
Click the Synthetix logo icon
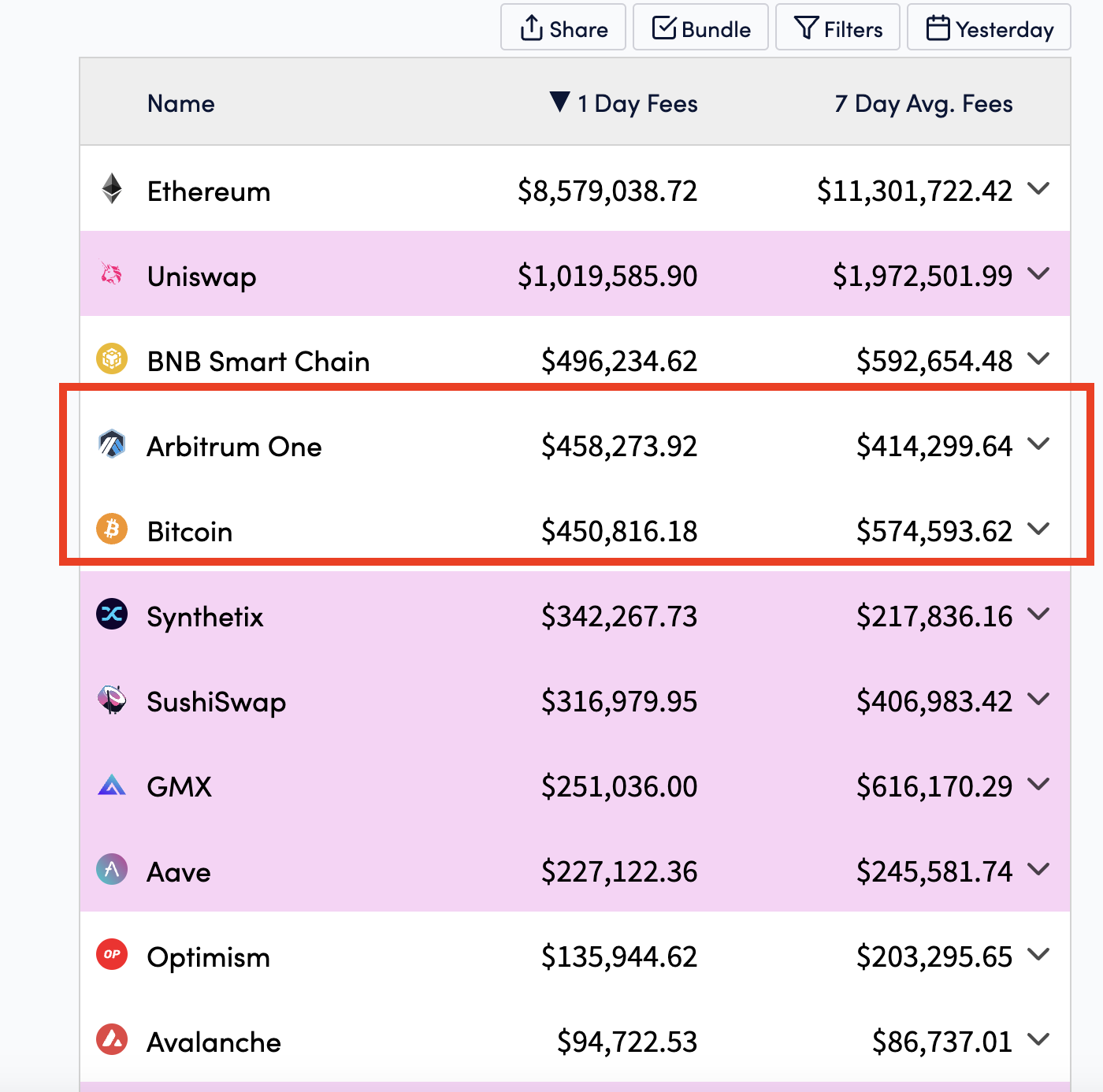click(x=112, y=614)
